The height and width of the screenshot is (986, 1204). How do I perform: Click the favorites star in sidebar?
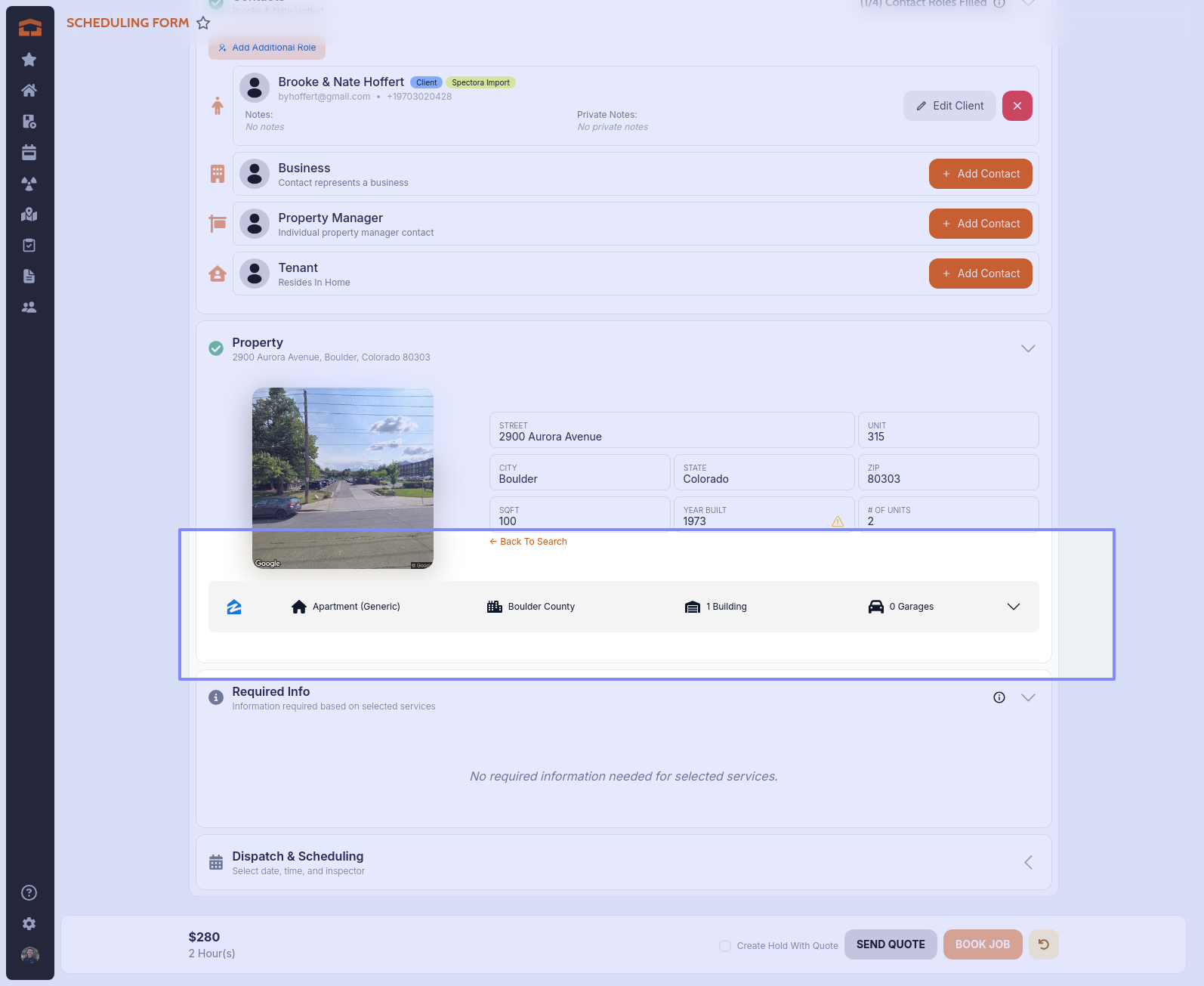29,60
